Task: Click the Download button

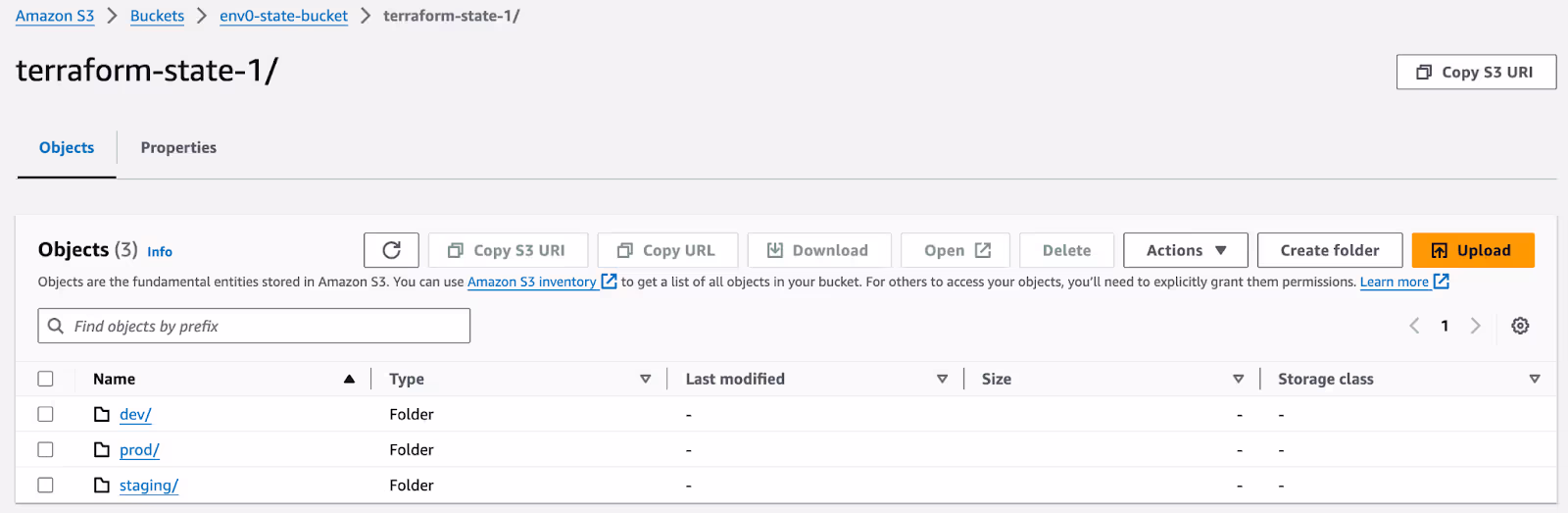Action: coord(819,250)
